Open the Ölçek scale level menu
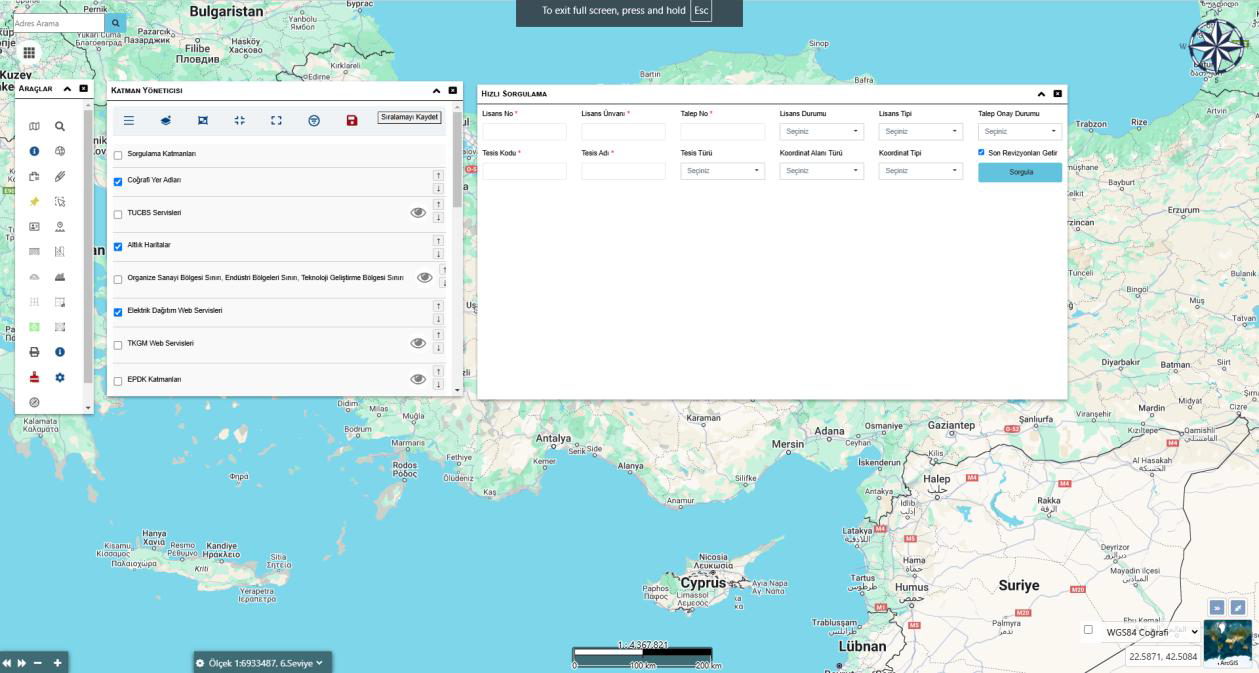 tap(261, 663)
